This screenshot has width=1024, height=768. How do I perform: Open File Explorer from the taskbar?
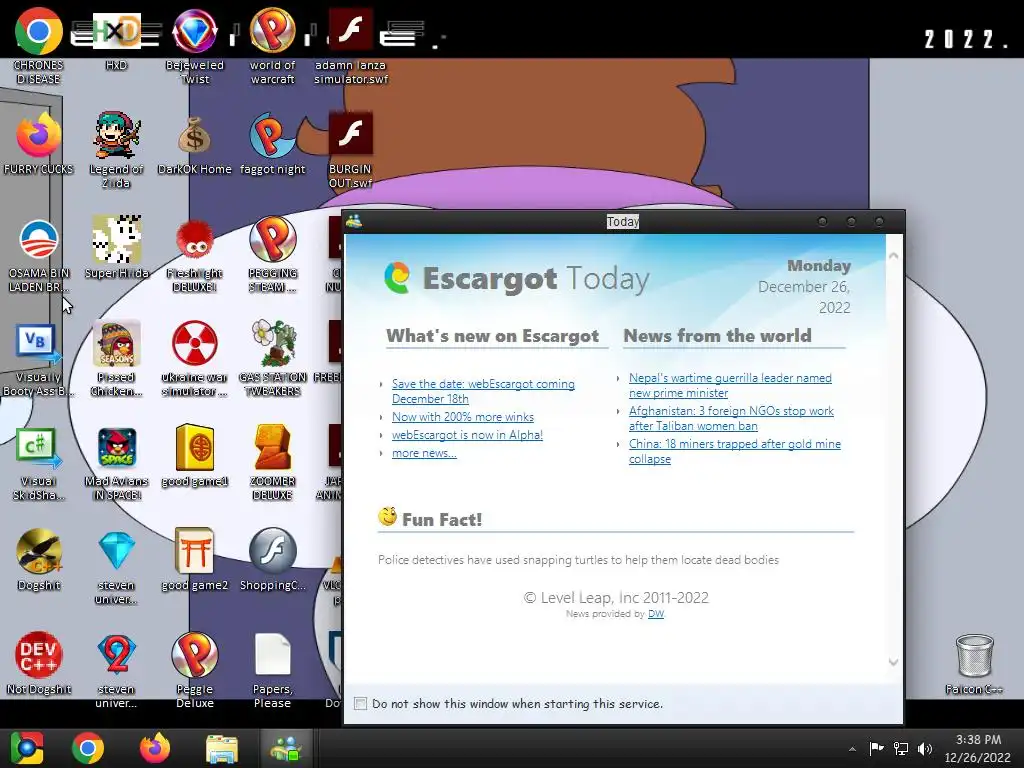click(x=221, y=748)
